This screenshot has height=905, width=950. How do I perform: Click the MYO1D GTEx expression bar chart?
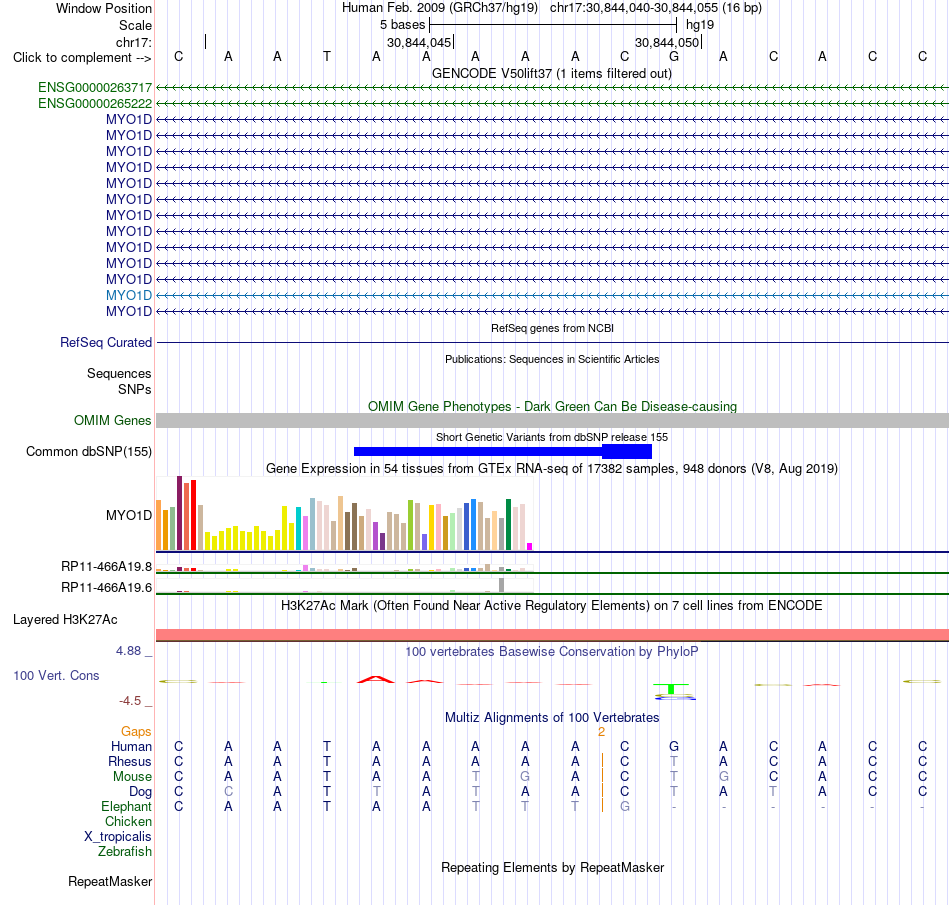[x=345, y=514]
